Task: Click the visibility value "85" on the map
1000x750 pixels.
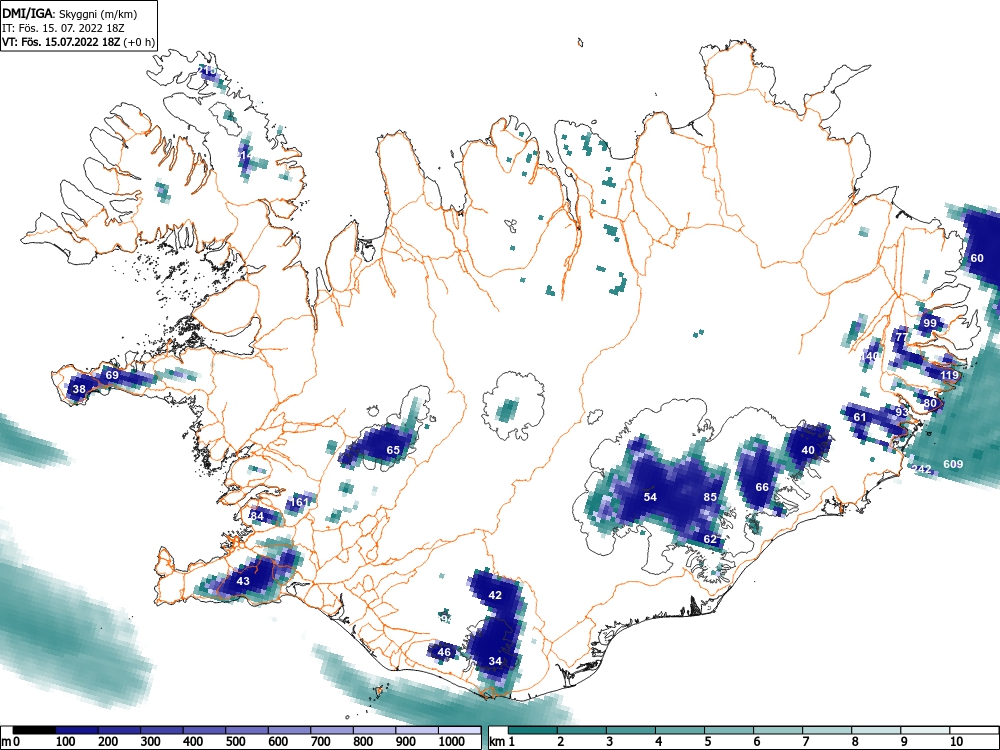Action: click(x=710, y=497)
